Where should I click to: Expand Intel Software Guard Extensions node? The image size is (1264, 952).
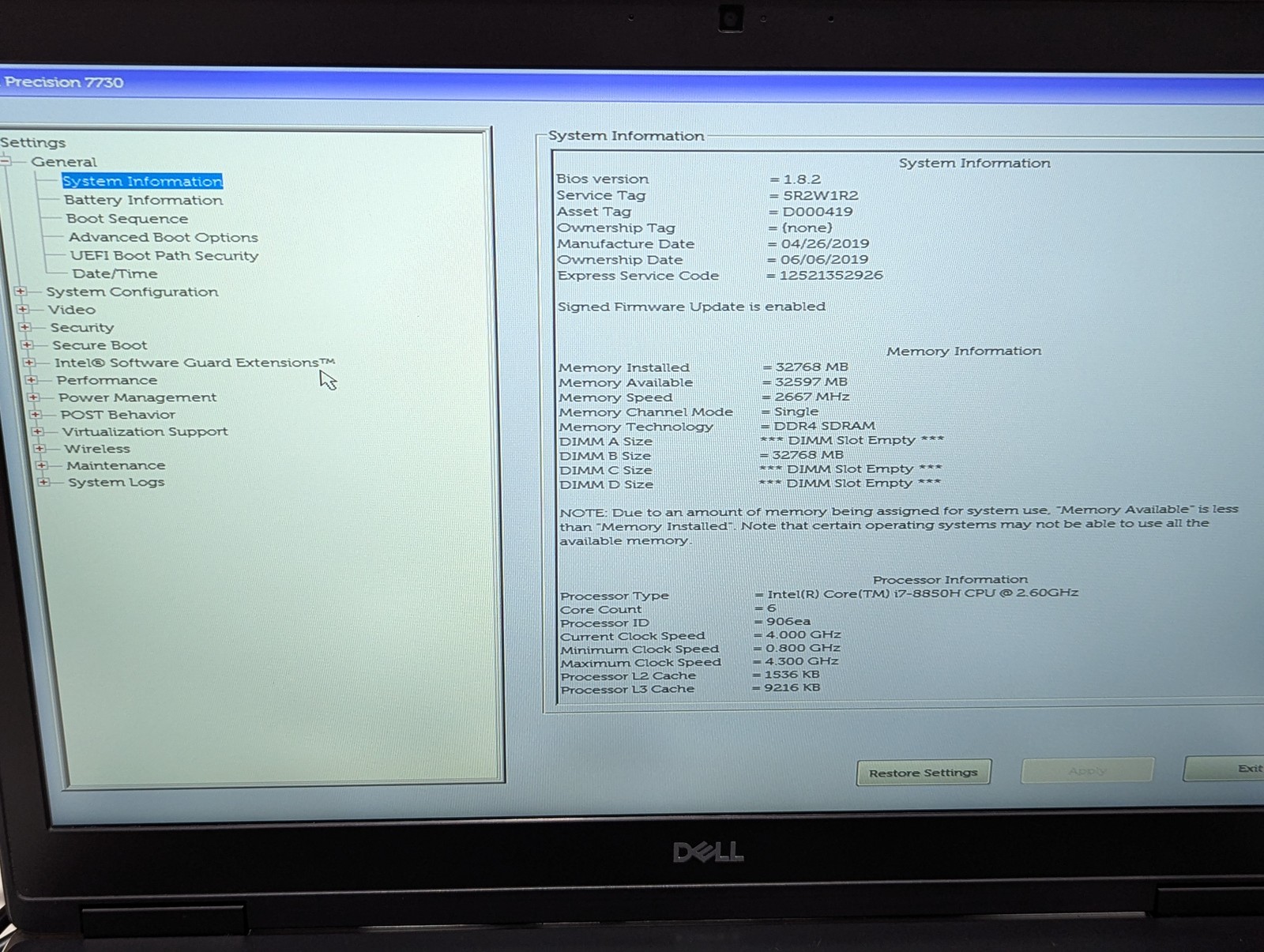(x=29, y=363)
